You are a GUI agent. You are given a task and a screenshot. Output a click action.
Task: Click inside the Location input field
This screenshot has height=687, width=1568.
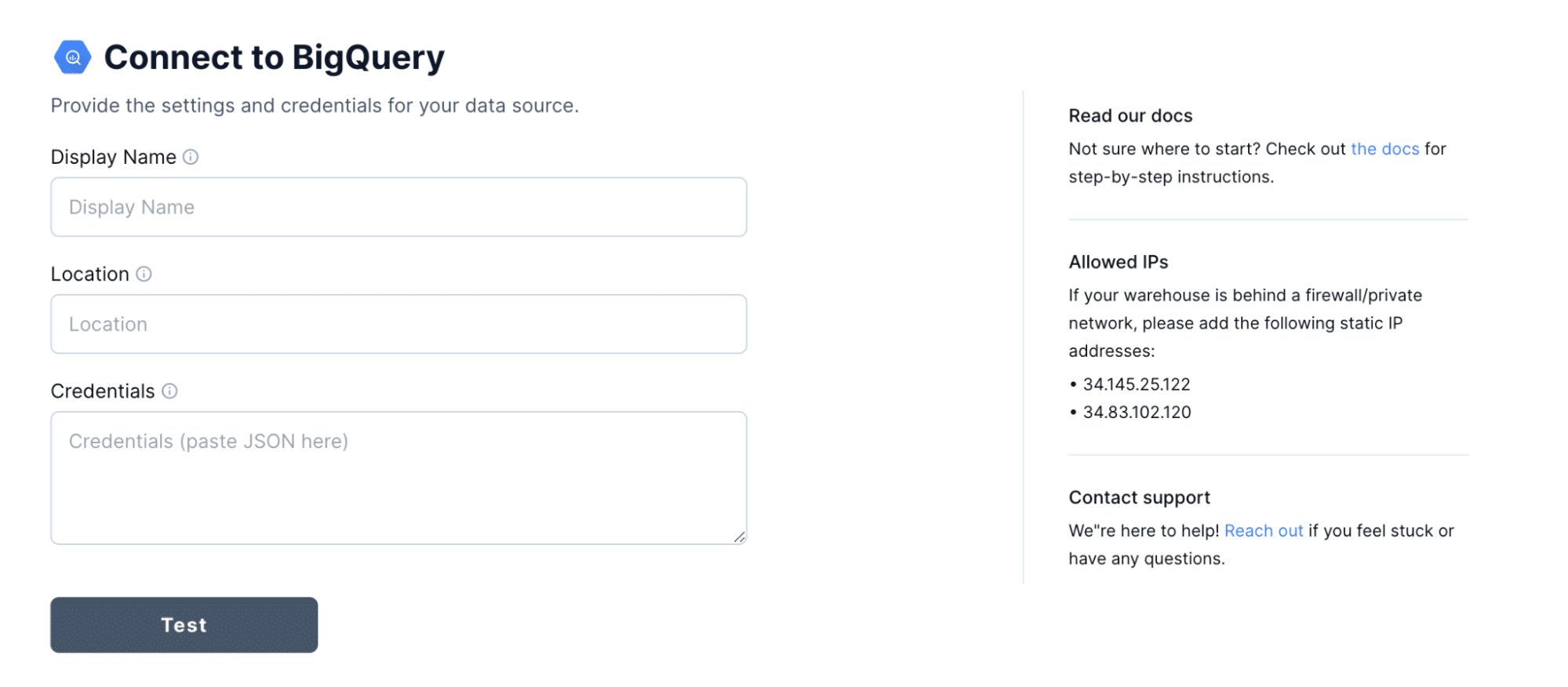click(x=398, y=323)
